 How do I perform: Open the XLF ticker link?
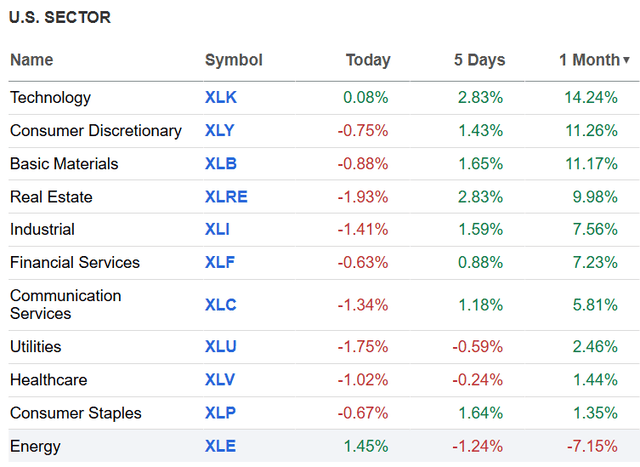coord(219,263)
